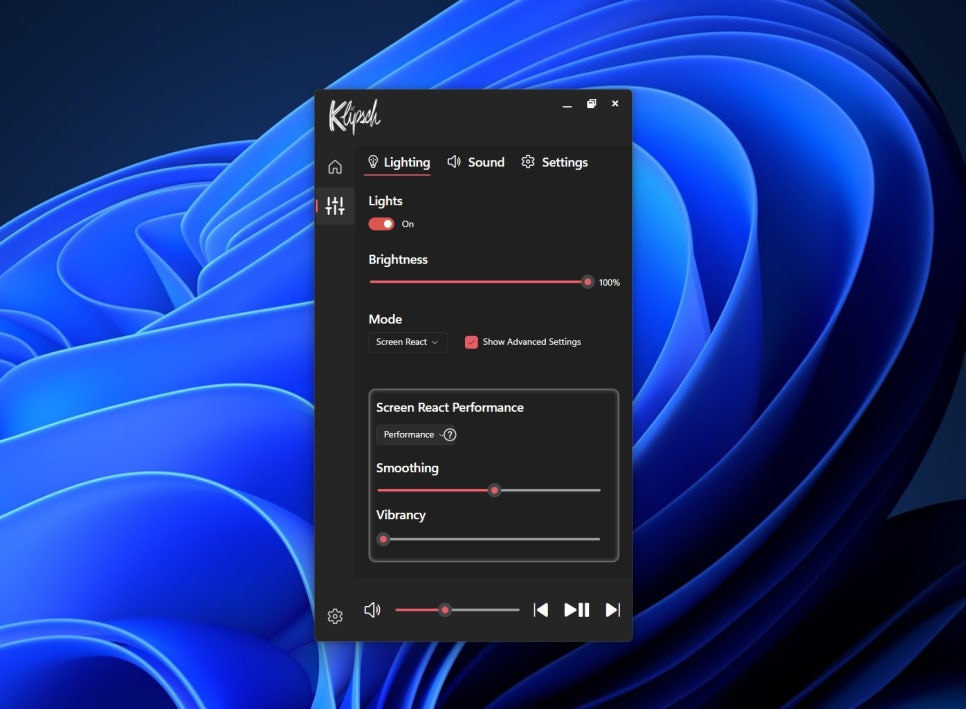Viewport: 966px width, 709px height.
Task: Select the equalizer sliders sidebar icon
Action: coord(335,206)
